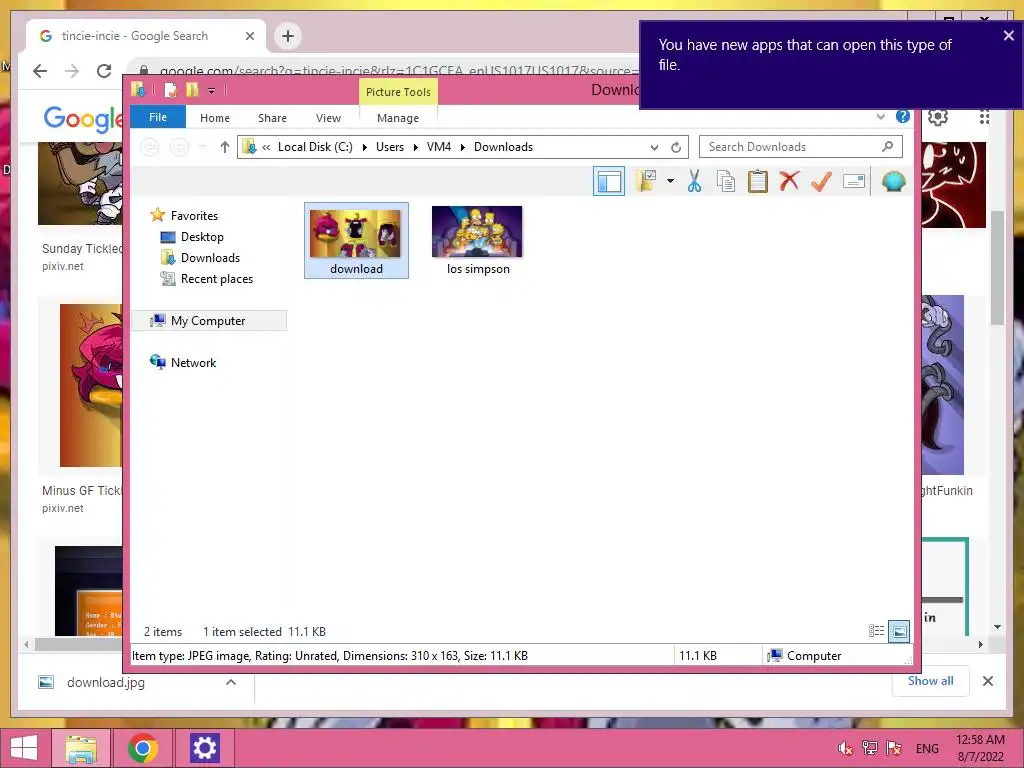Expand the ribbon with chevron arrow
The height and width of the screenshot is (768, 1024).
(x=880, y=117)
